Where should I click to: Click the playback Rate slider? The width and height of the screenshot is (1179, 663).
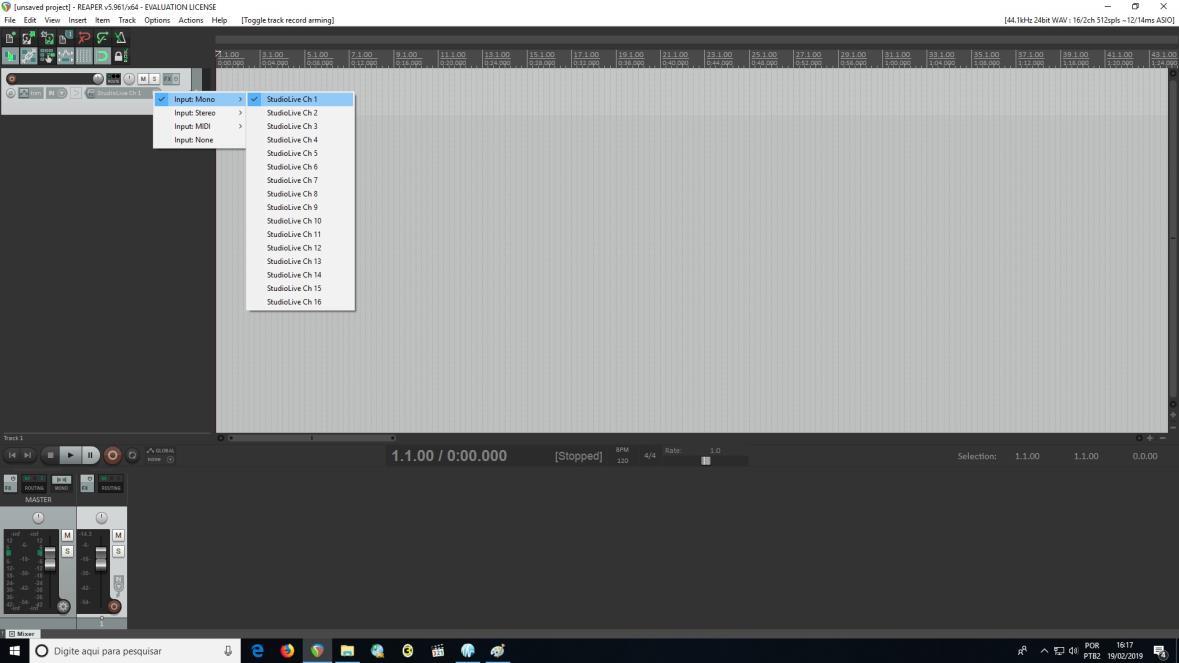click(x=705, y=461)
